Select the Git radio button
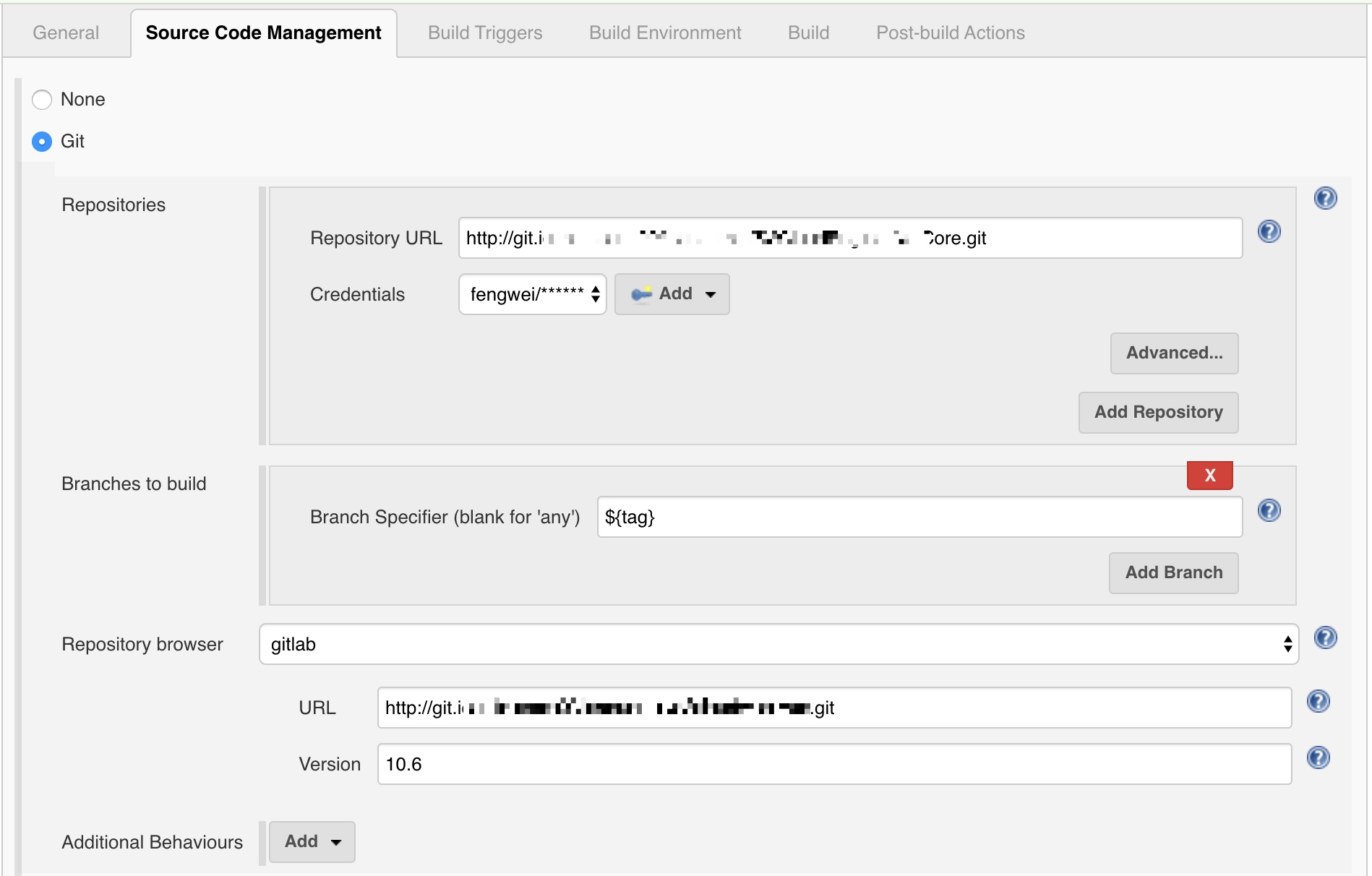The height and width of the screenshot is (876, 1372). click(x=42, y=142)
